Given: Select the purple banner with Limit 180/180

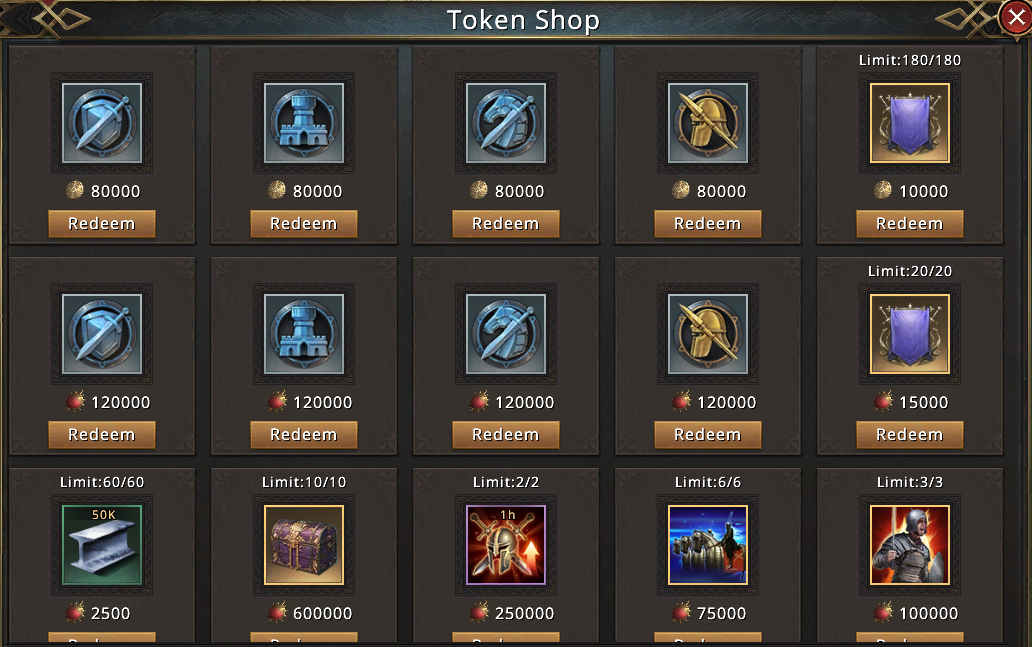Looking at the screenshot, I should tap(910, 123).
